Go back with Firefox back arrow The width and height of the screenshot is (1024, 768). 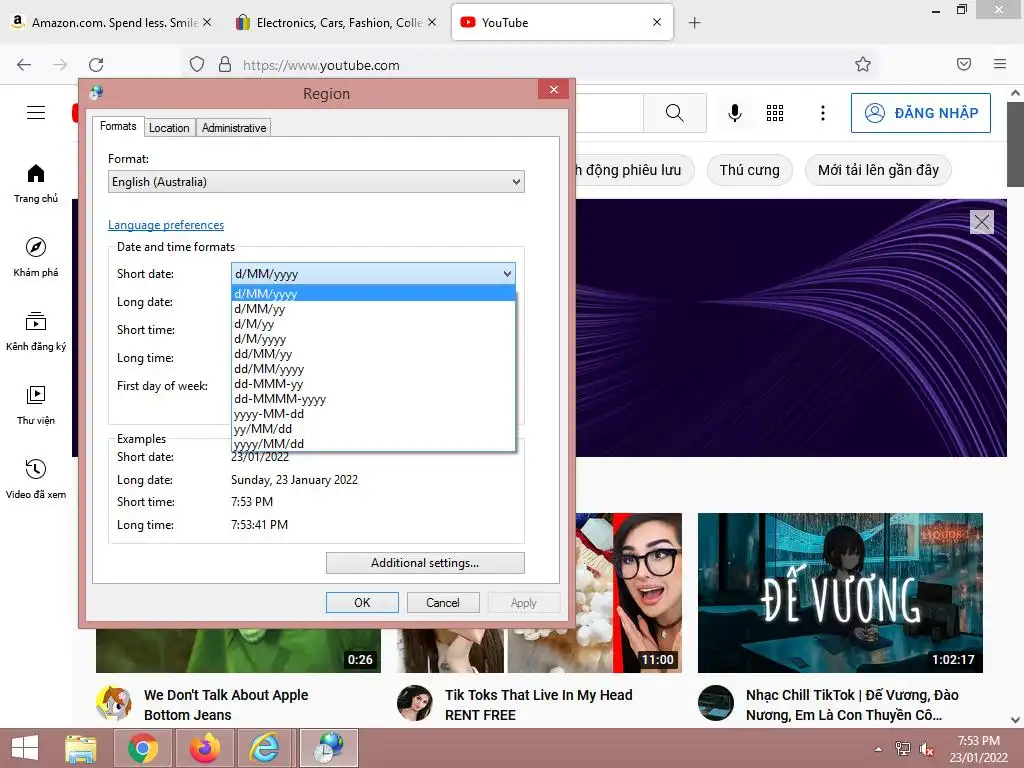tap(24, 65)
